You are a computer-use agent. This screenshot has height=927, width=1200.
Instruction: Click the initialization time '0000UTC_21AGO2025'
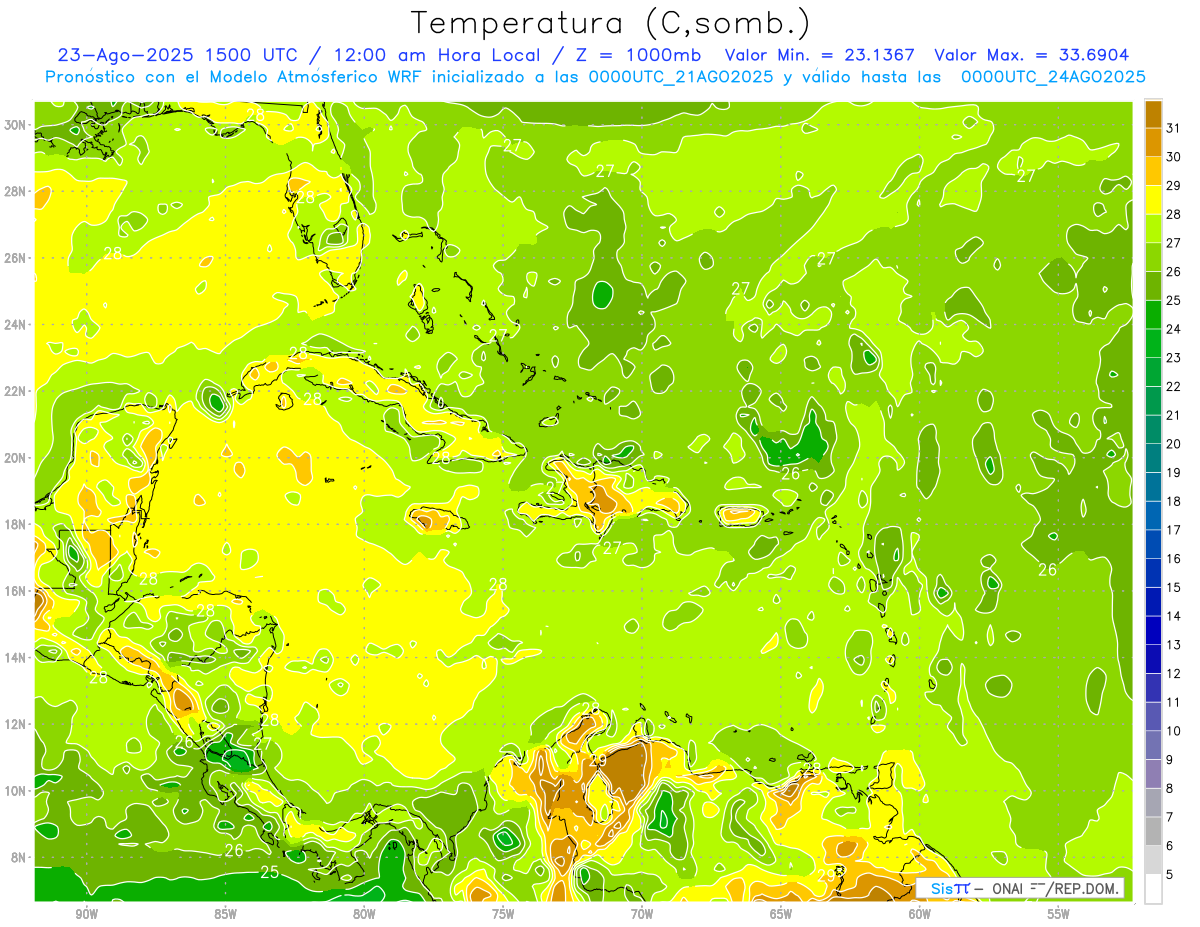(681, 77)
